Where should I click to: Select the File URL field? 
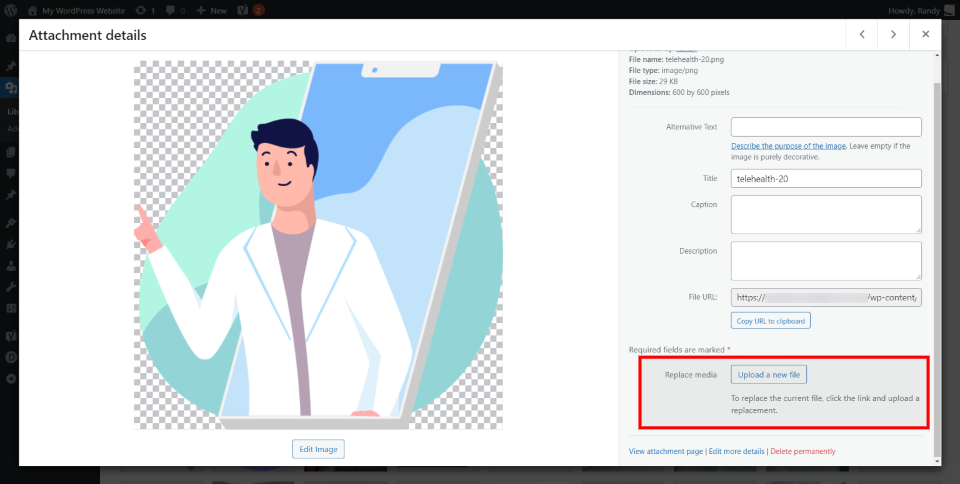(x=826, y=297)
